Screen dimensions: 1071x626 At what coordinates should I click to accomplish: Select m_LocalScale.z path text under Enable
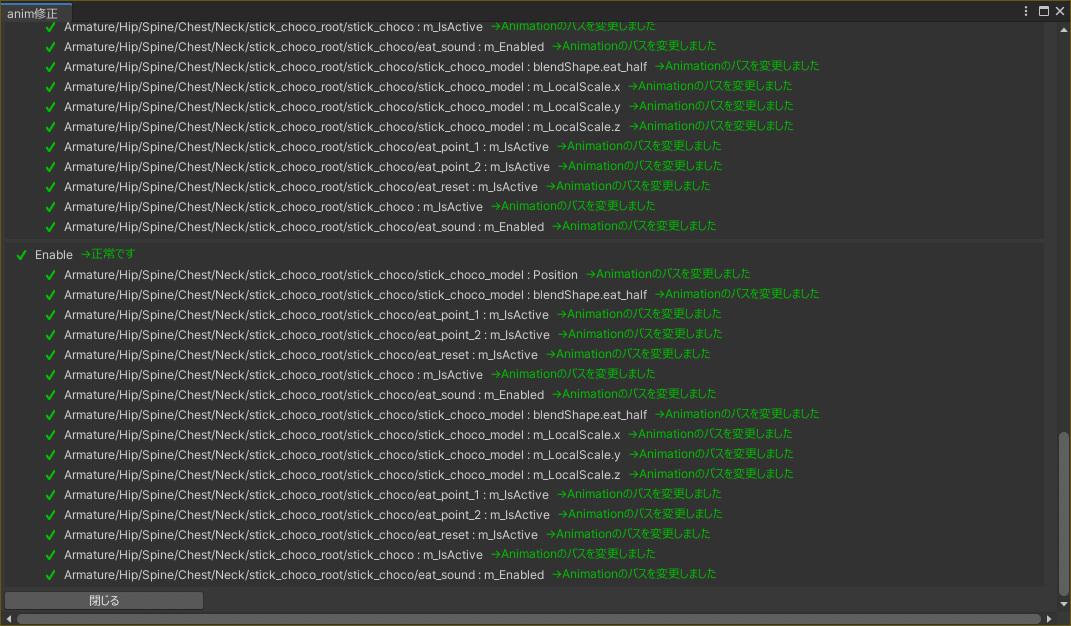coord(342,474)
